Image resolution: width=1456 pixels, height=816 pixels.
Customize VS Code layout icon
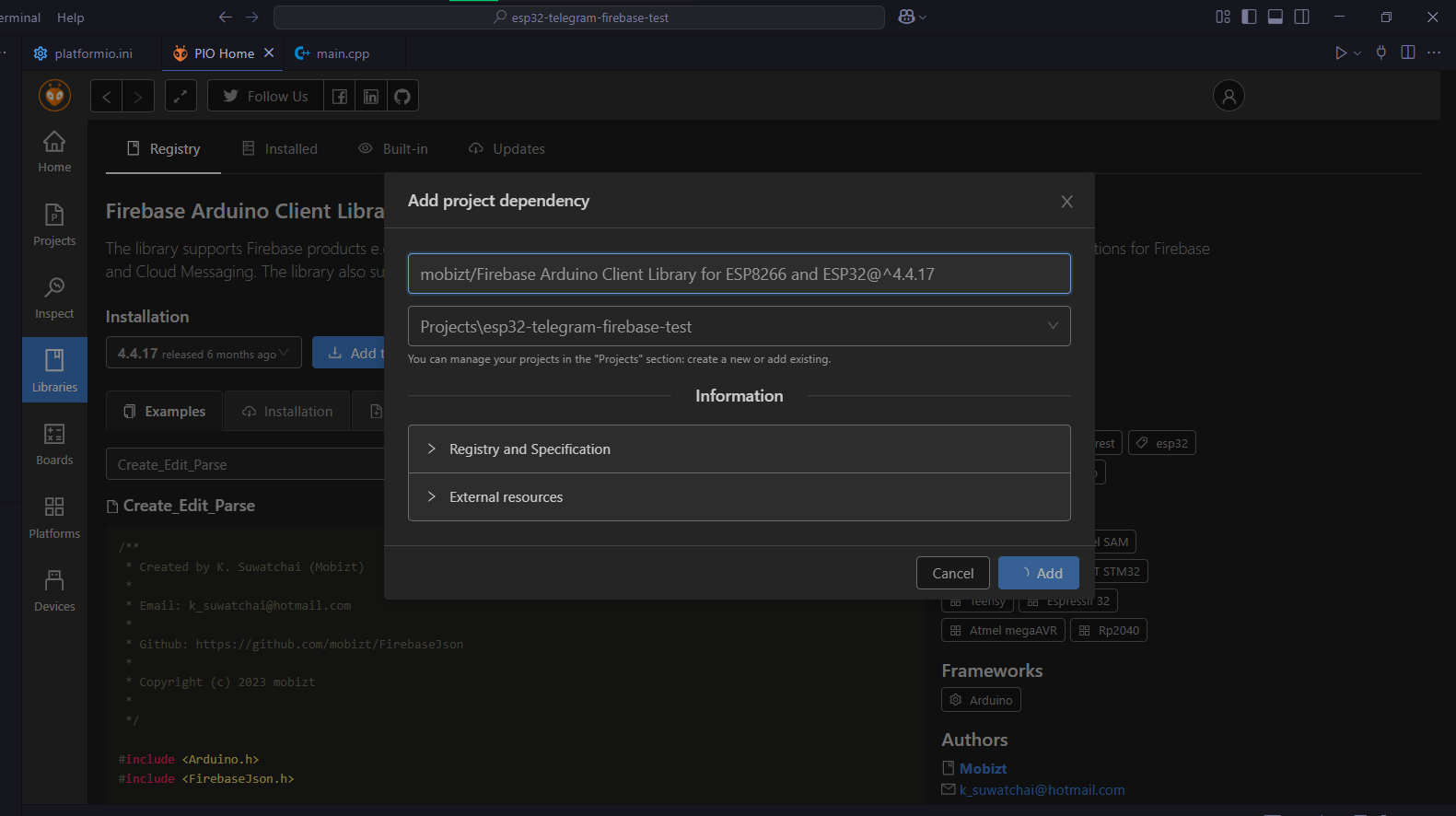1223,17
